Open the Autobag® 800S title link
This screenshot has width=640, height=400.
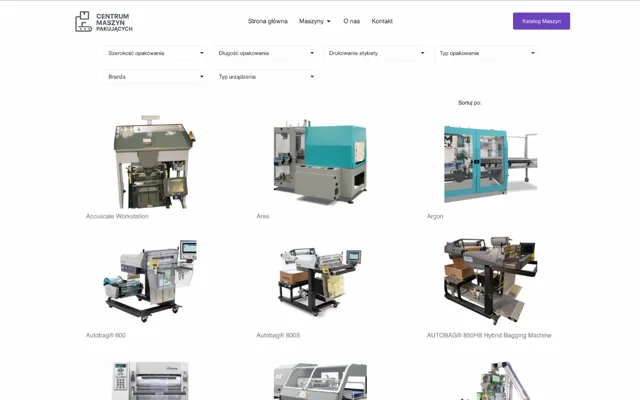[278, 335]
